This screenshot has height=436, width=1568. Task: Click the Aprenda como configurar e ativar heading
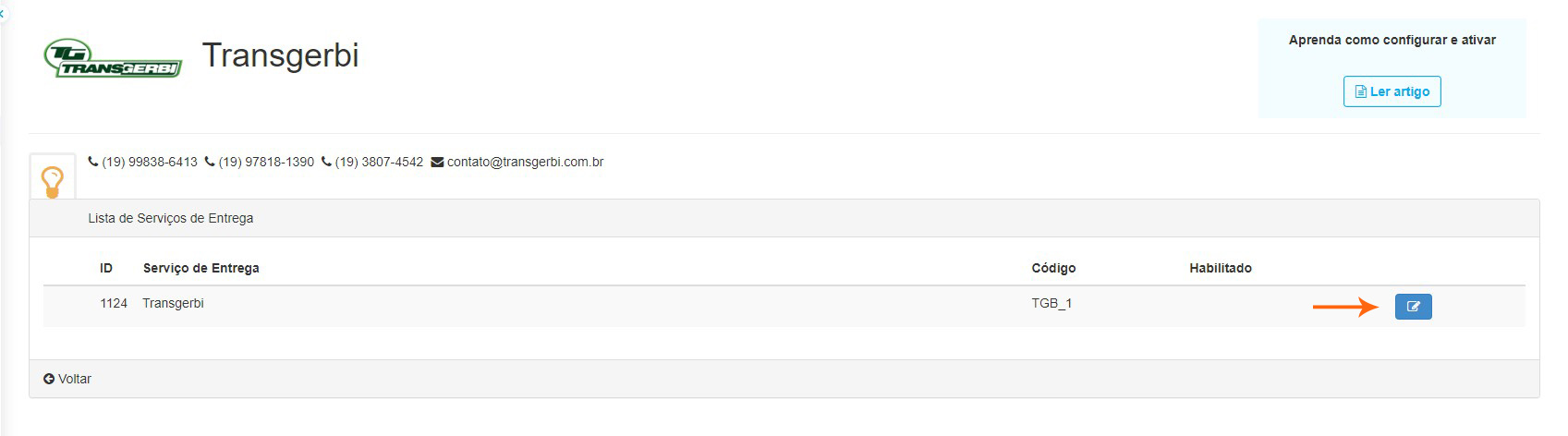pyautogui.click(x=1392, y=40)
